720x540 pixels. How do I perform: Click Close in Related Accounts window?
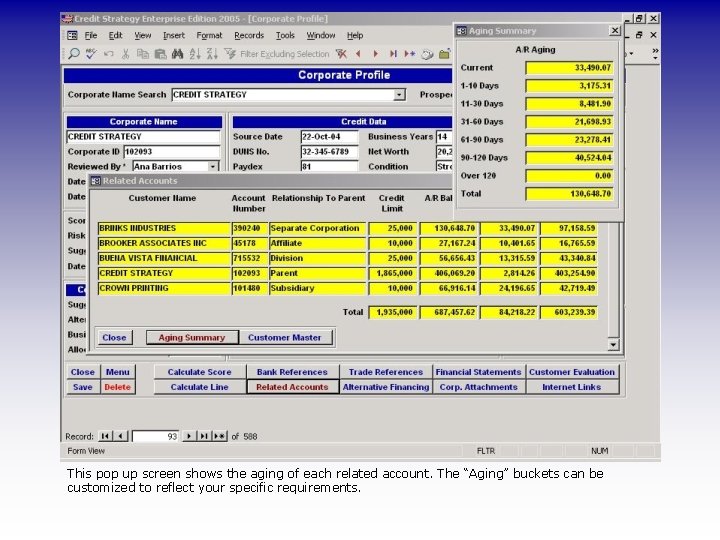(114, 338)
